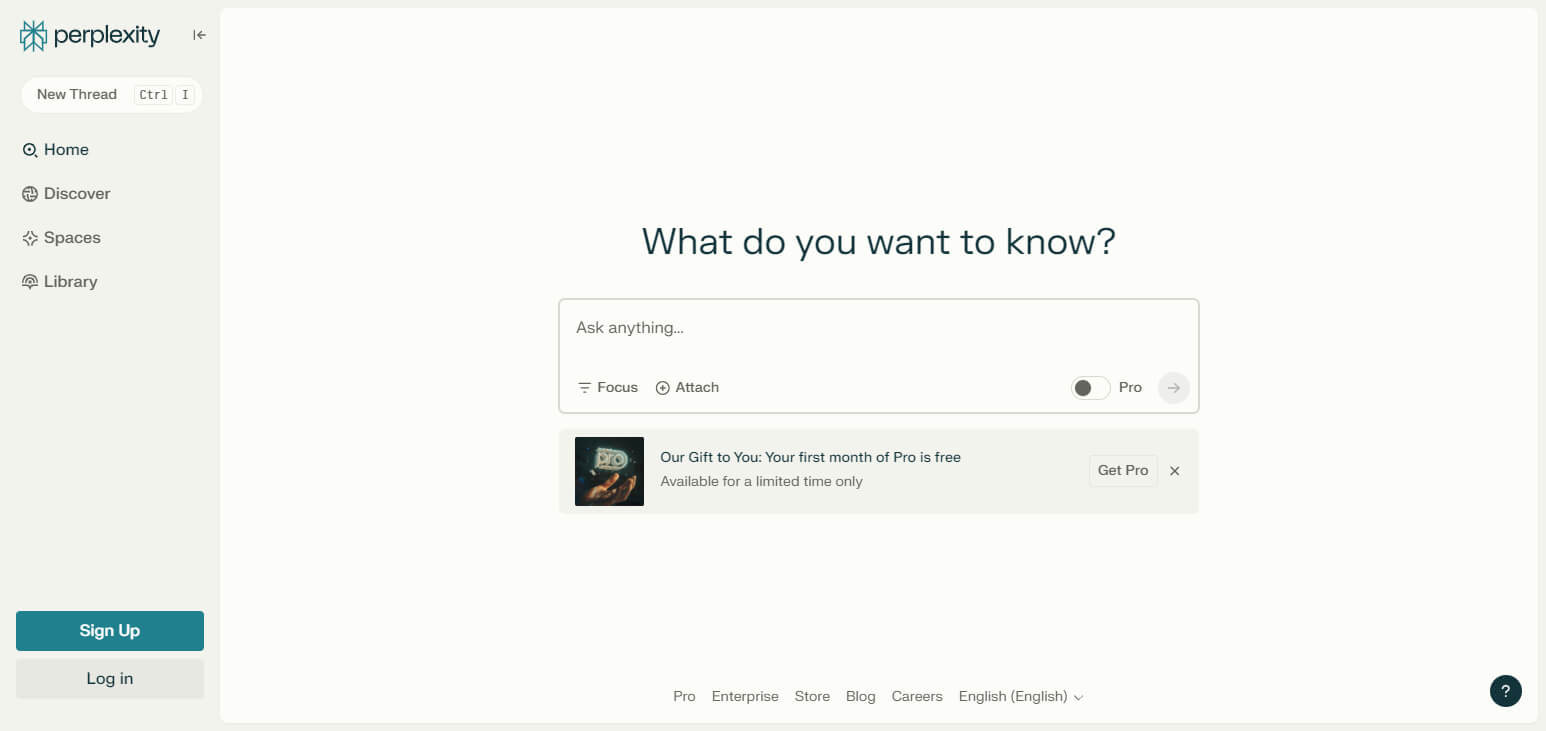The image size is (1546, 731).
Task: Expand the English language dropdown
Action: 1021,697
